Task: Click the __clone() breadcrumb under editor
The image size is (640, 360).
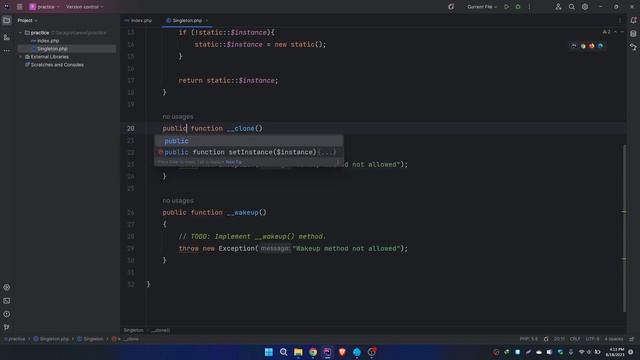Action: [161, 330]
